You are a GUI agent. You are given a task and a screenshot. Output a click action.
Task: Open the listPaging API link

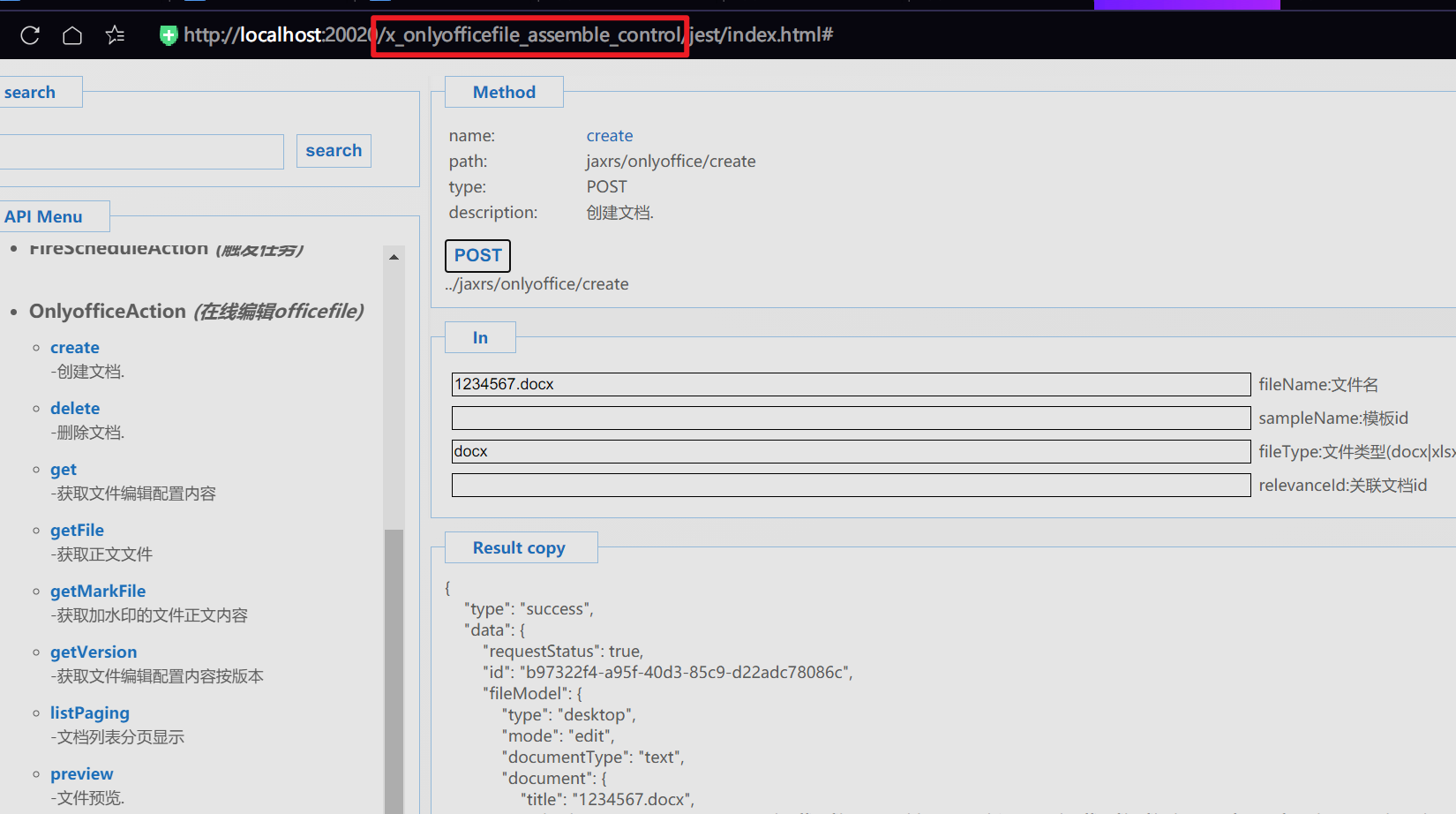point(90,712)
